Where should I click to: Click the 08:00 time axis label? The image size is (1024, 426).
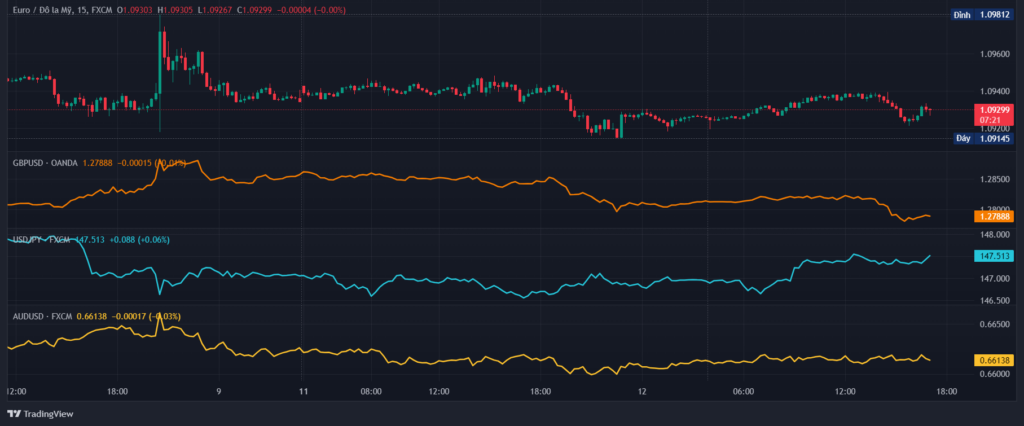371,392
